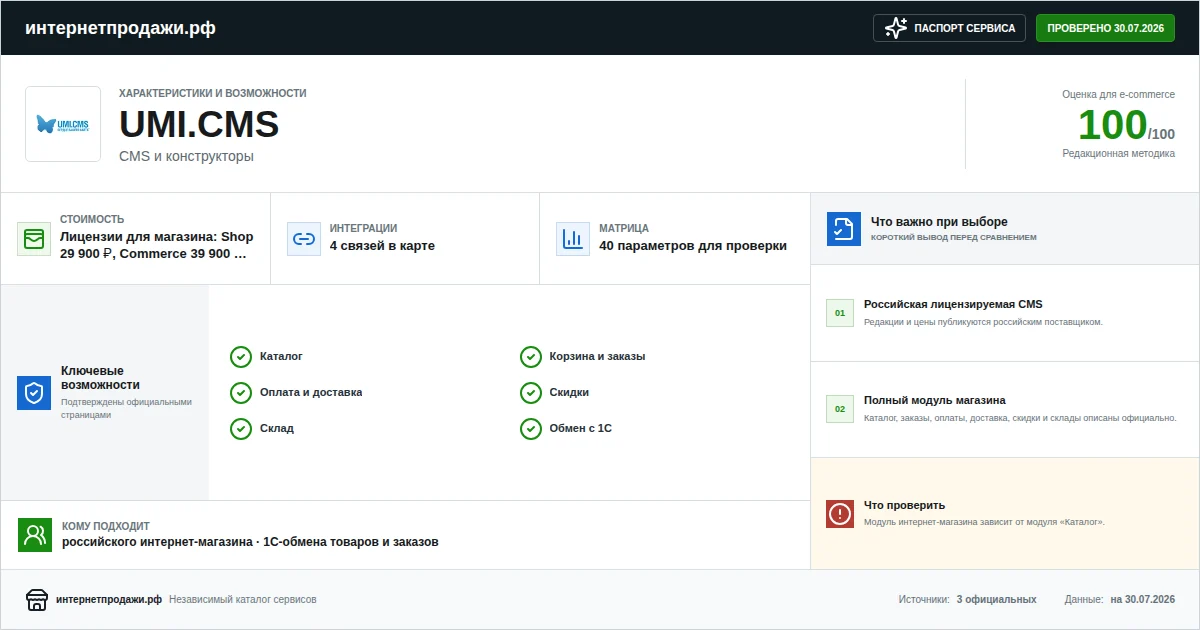Click the check circle icon next to Корзина и заказы
1200x630 pixels.
531,357
